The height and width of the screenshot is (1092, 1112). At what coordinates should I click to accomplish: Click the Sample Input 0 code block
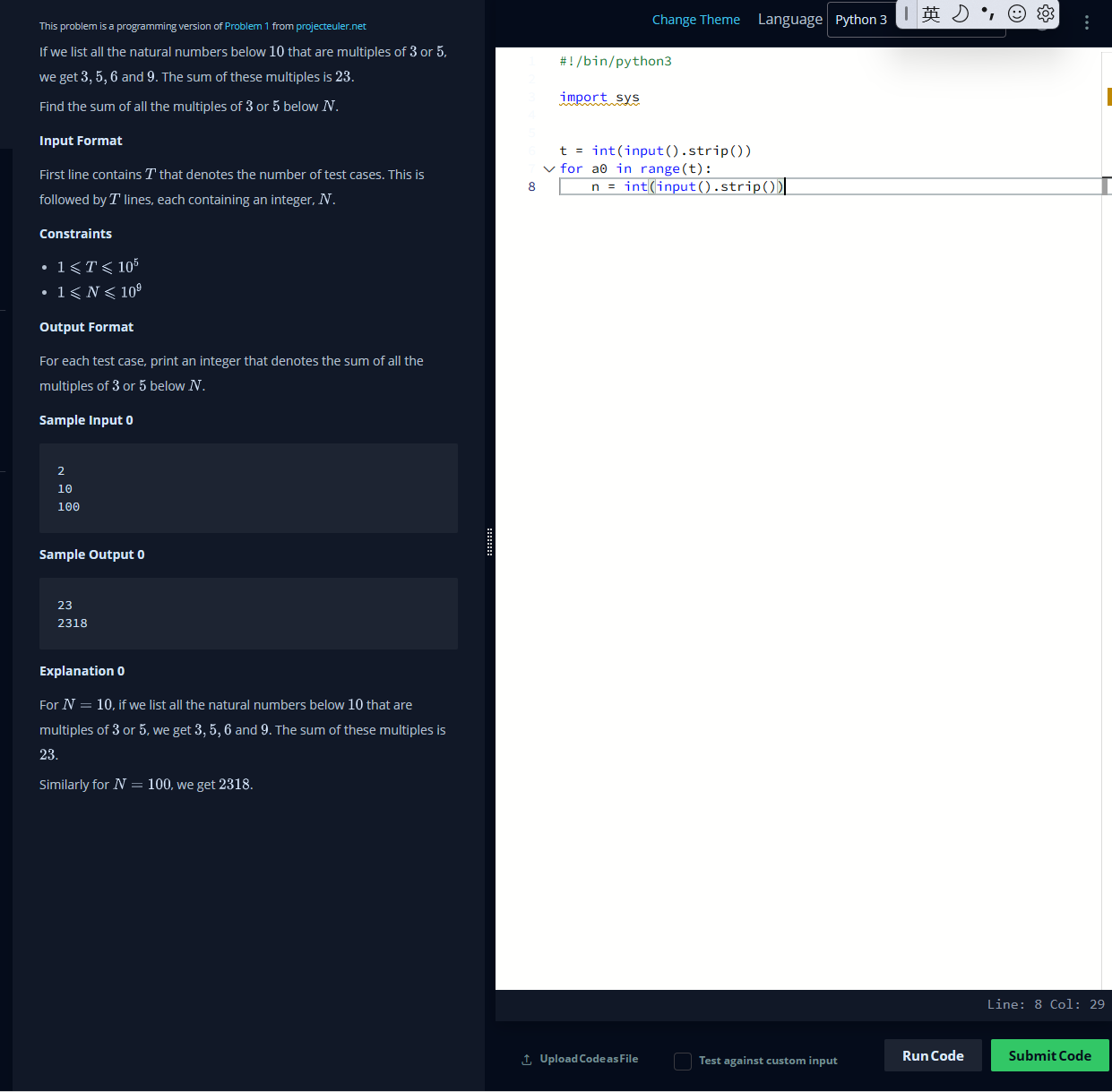(x=248, y=488)
